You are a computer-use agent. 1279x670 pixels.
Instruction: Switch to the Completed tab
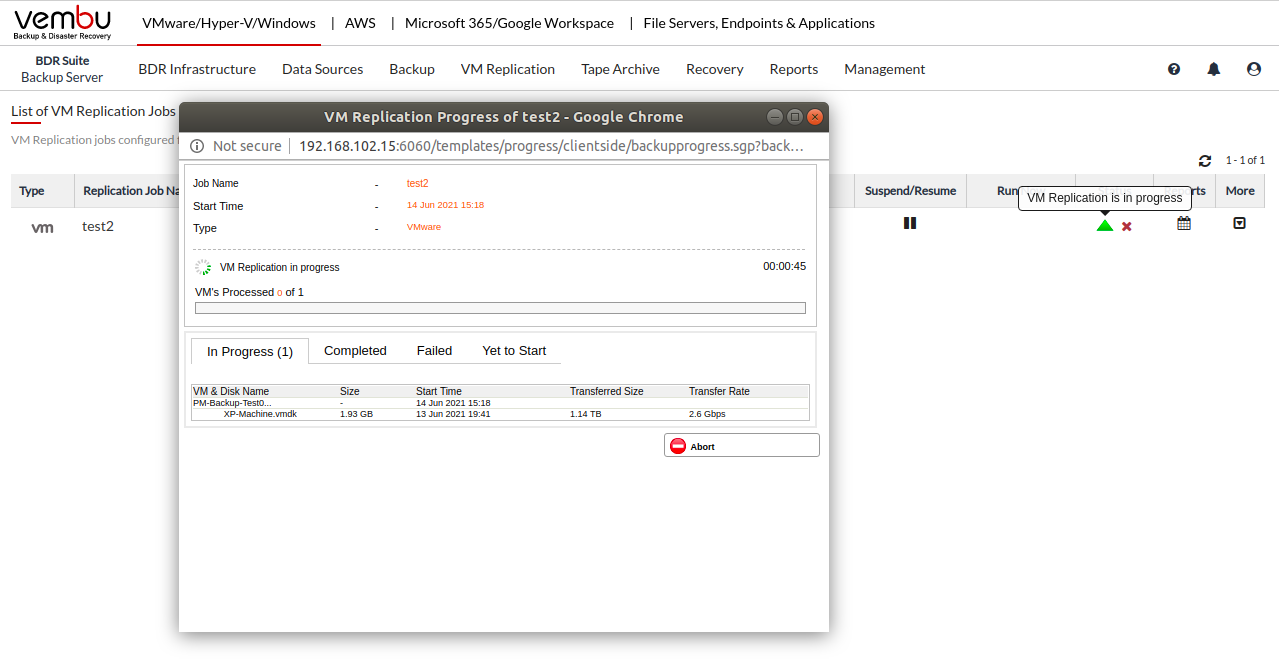(355, 351)
